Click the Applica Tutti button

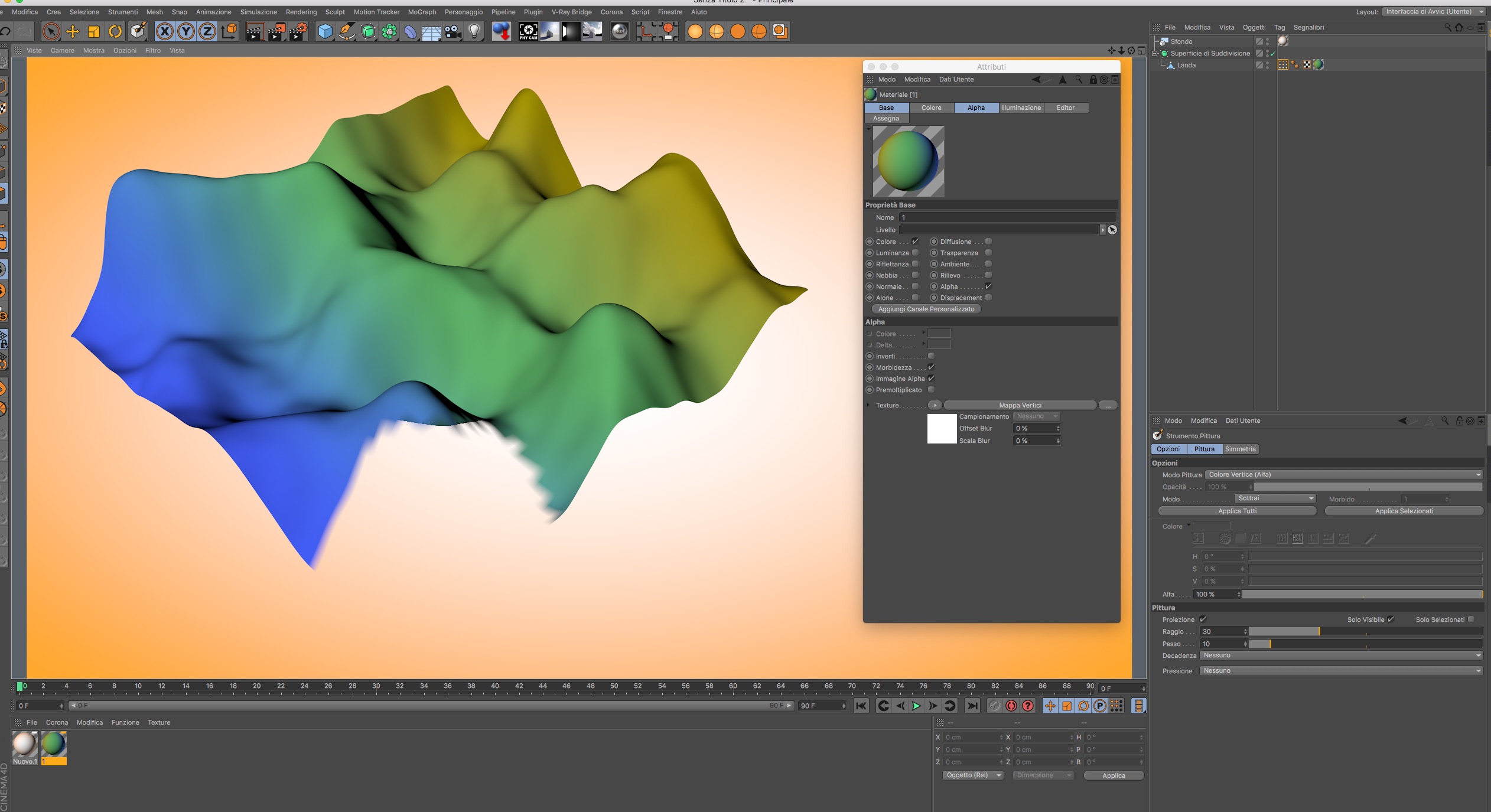click(1237, 511)
